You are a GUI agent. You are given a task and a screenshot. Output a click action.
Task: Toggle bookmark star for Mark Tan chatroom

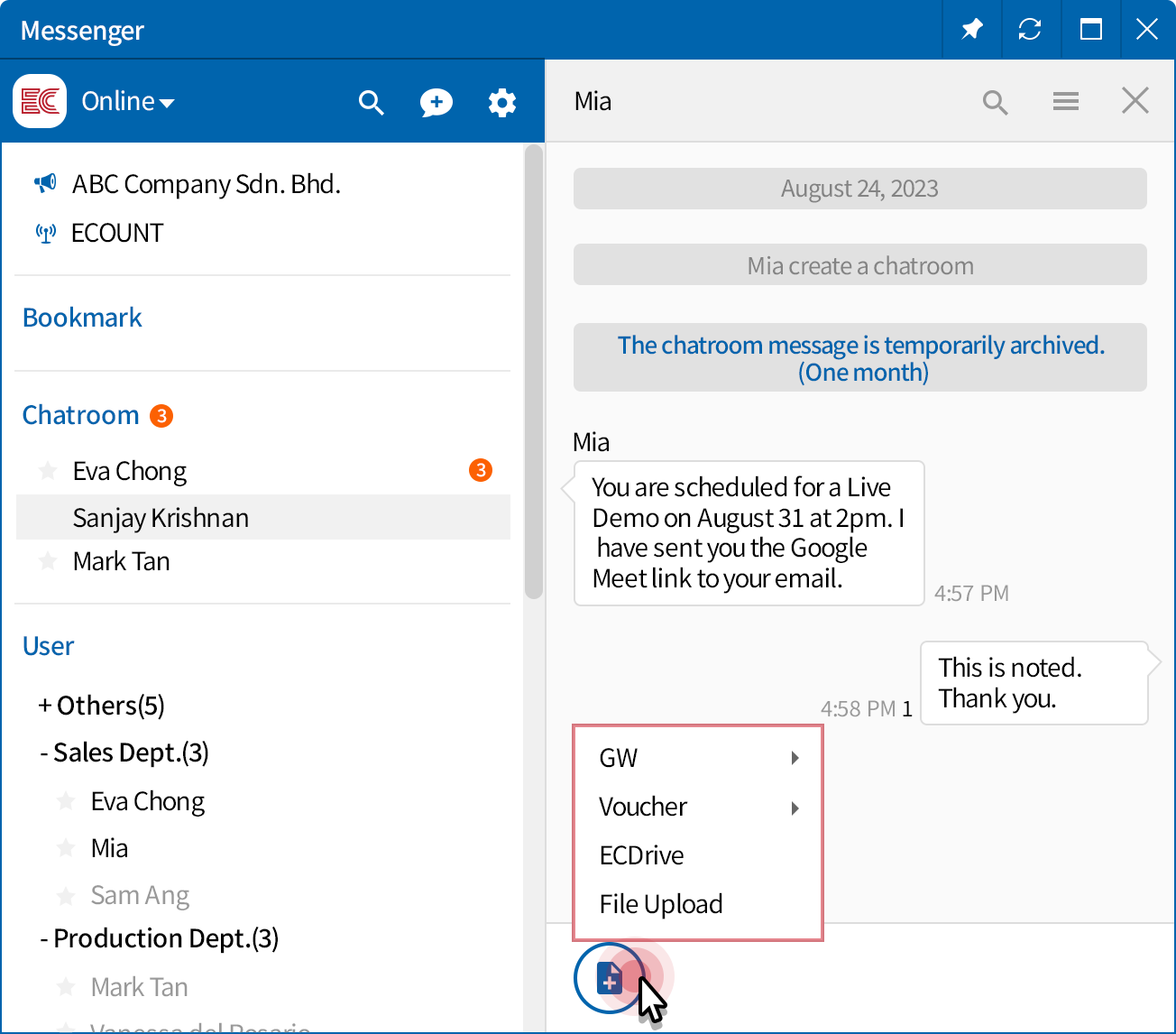48,561
